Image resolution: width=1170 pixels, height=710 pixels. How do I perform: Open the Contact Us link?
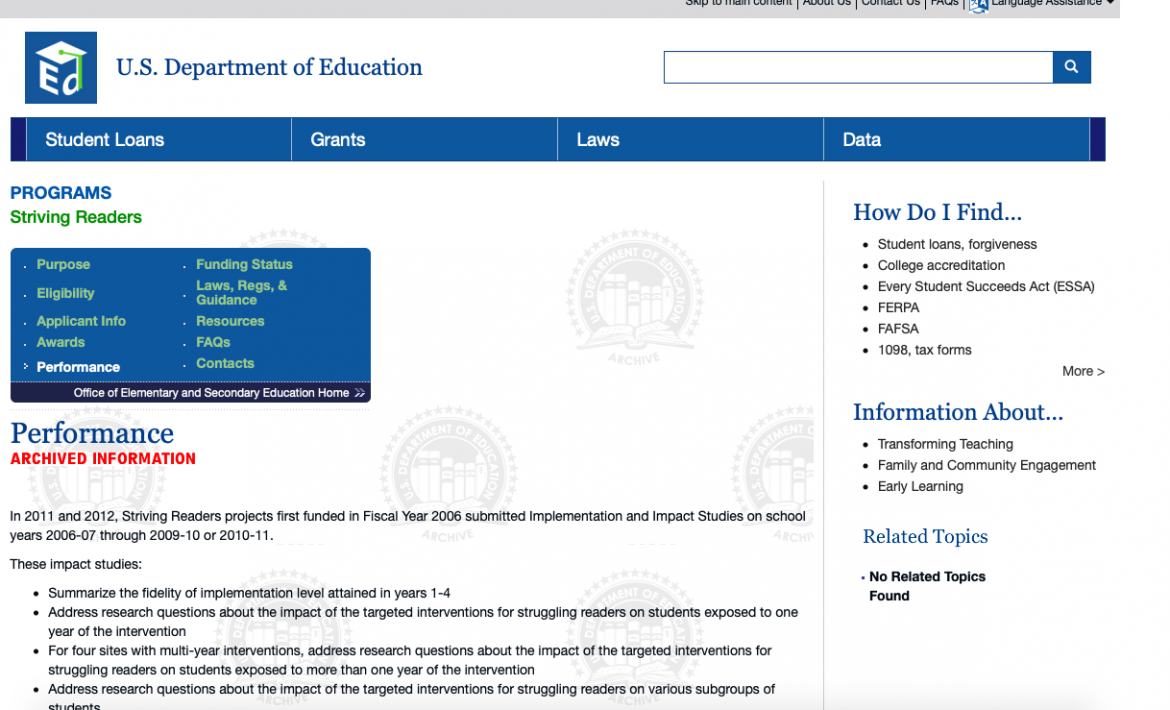click(x=891, y=4)
